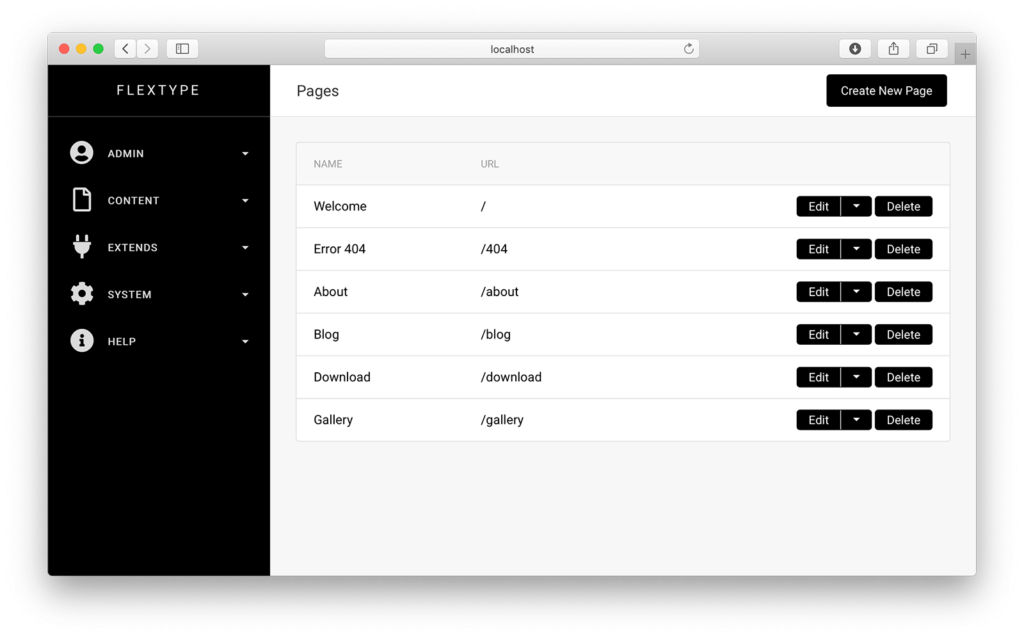Edit the Error 404 page
1024x639 pixels.
(x=818, y=249)
